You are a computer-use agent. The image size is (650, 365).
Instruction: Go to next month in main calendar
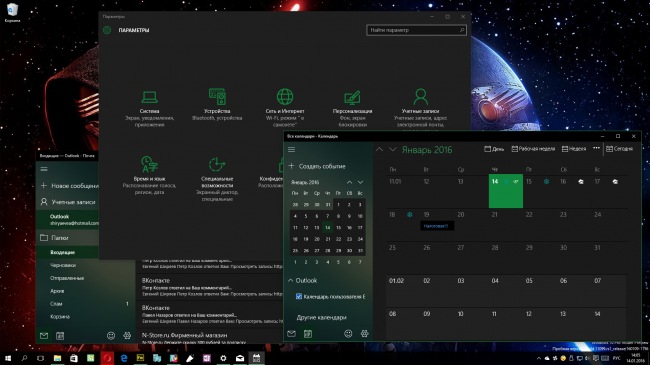pyautogui.click(x=393, y=149)
